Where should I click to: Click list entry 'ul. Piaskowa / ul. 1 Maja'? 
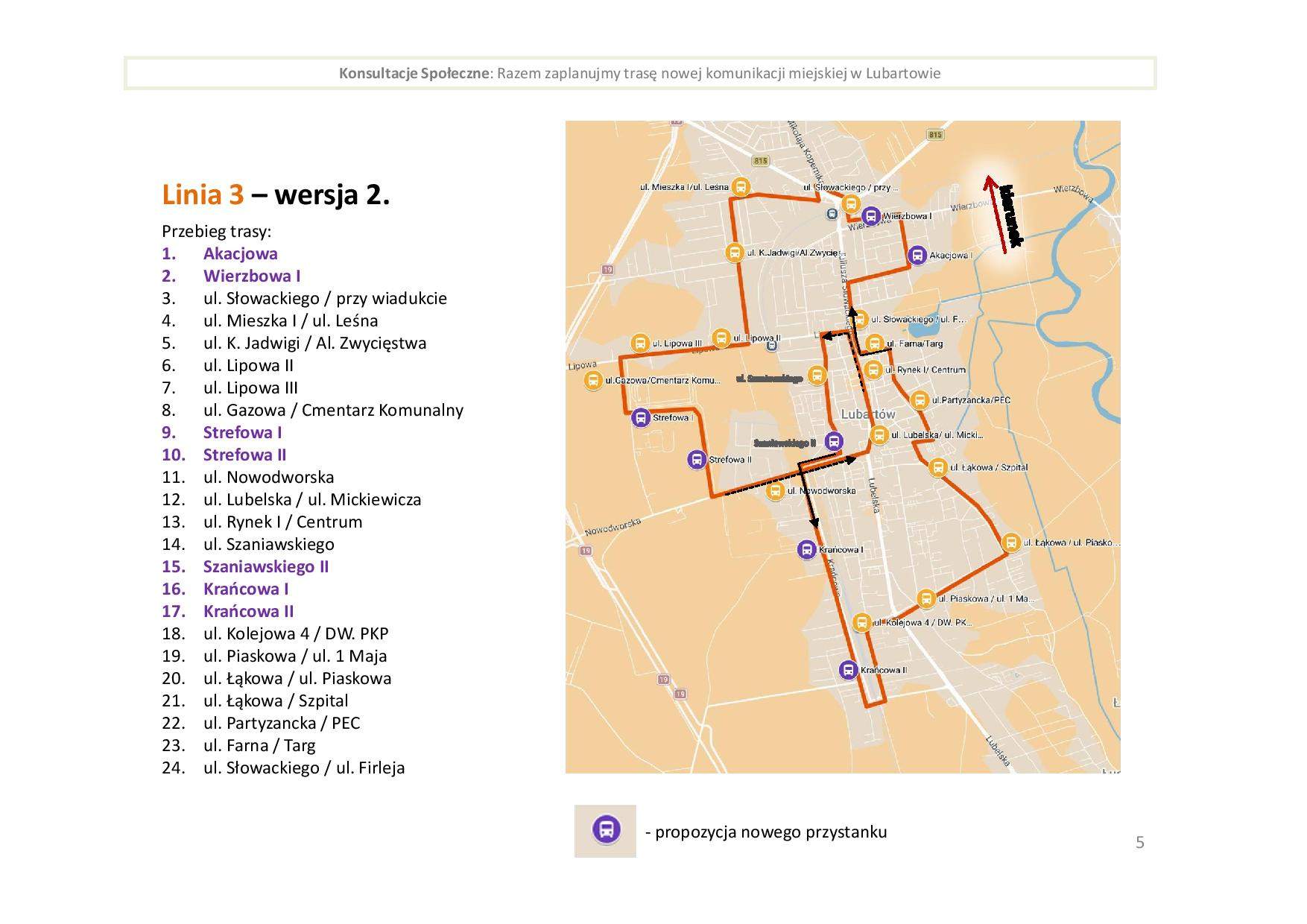(295, 656)
